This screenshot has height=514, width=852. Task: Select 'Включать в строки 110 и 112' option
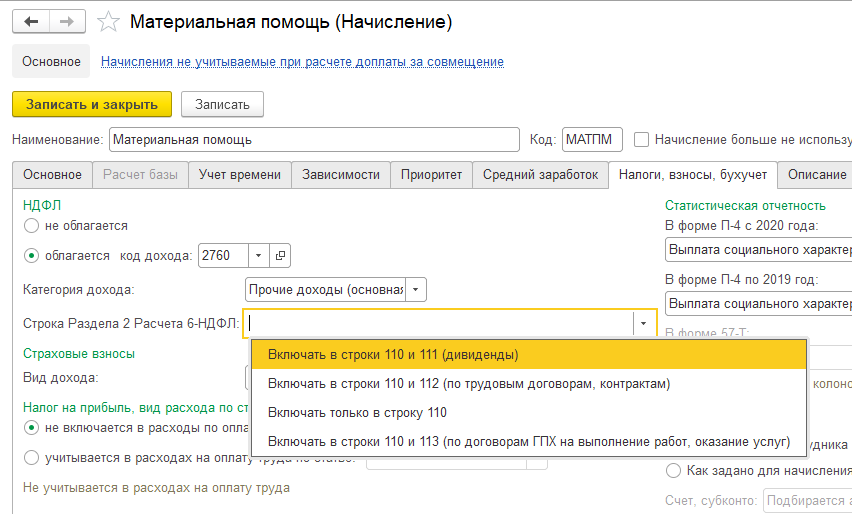pos(468,383)
